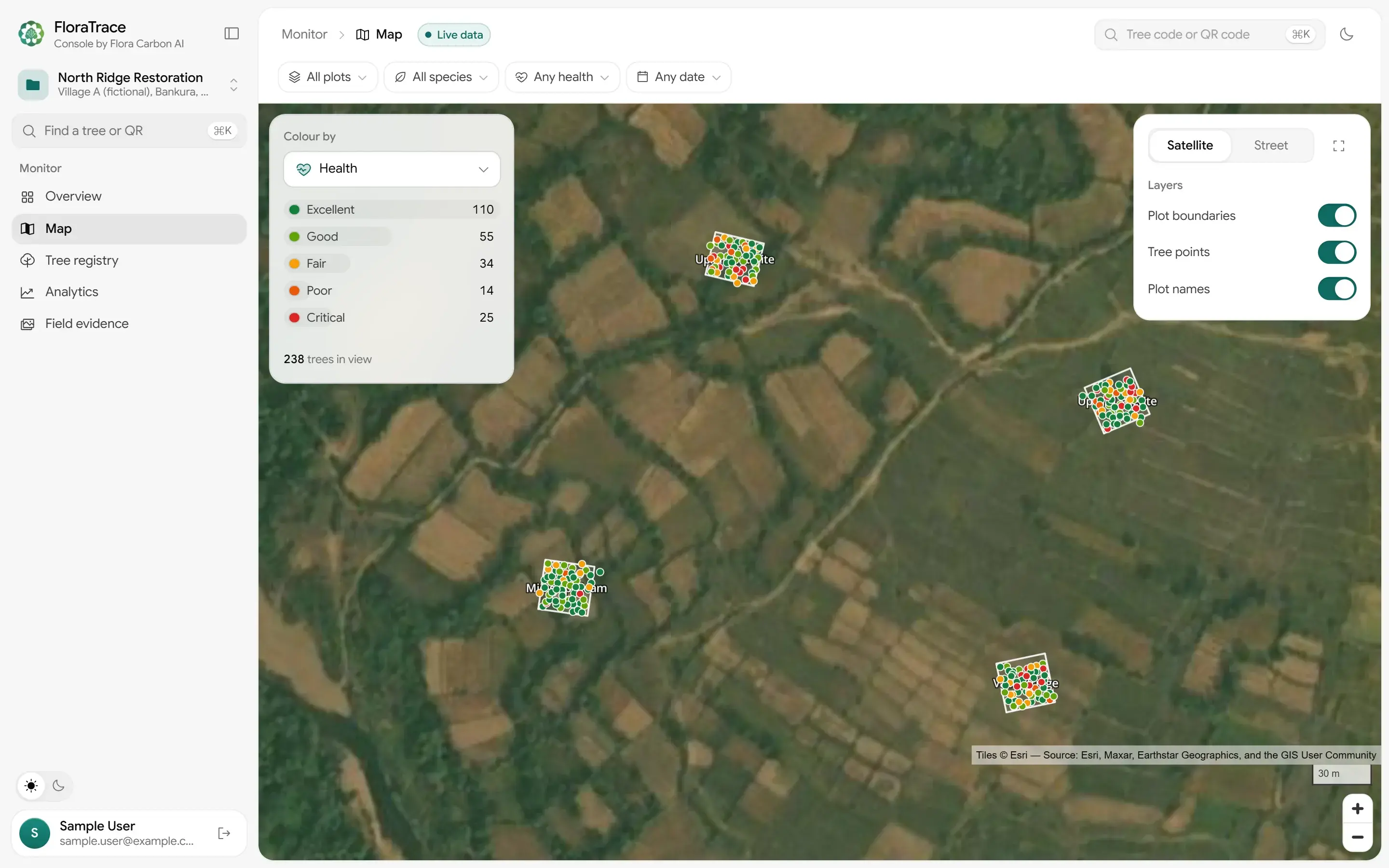1389x868 pixels.
Task: Select the Critical health legend row
Action: coord(392,317)
